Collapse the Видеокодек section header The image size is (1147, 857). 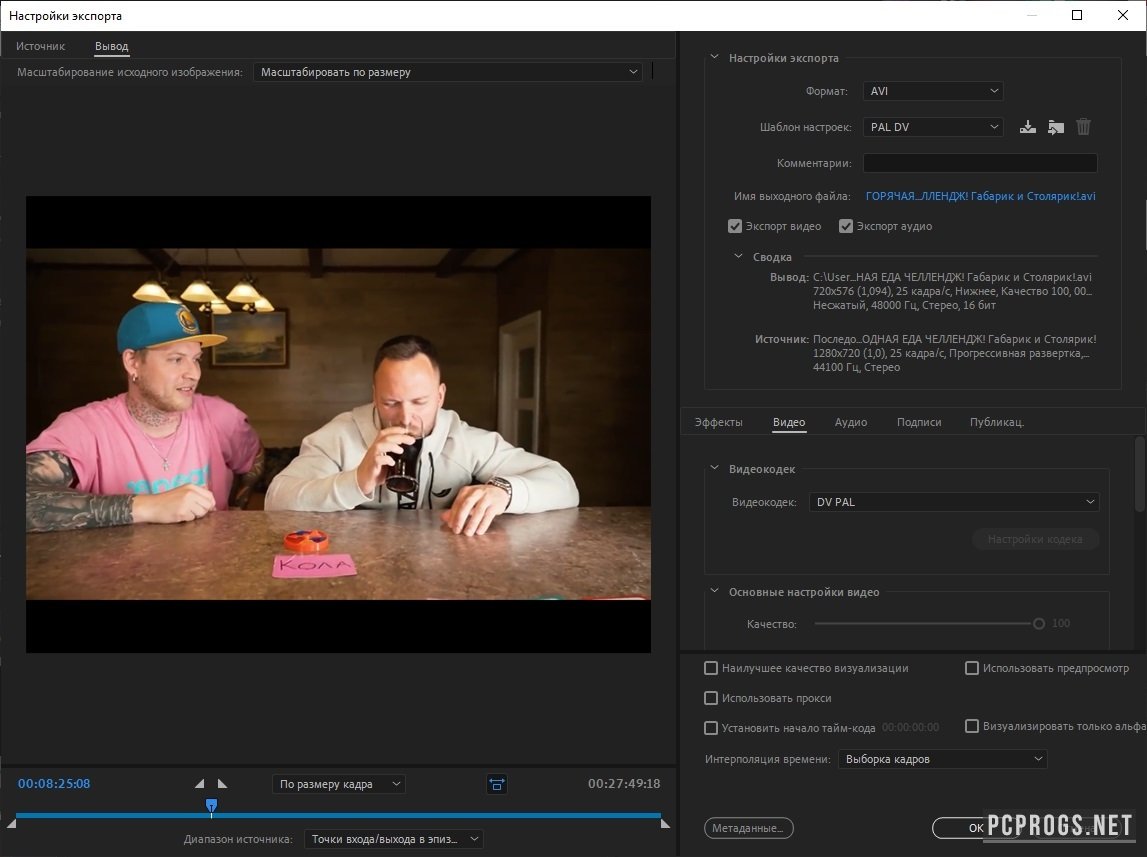pos(714,469)
